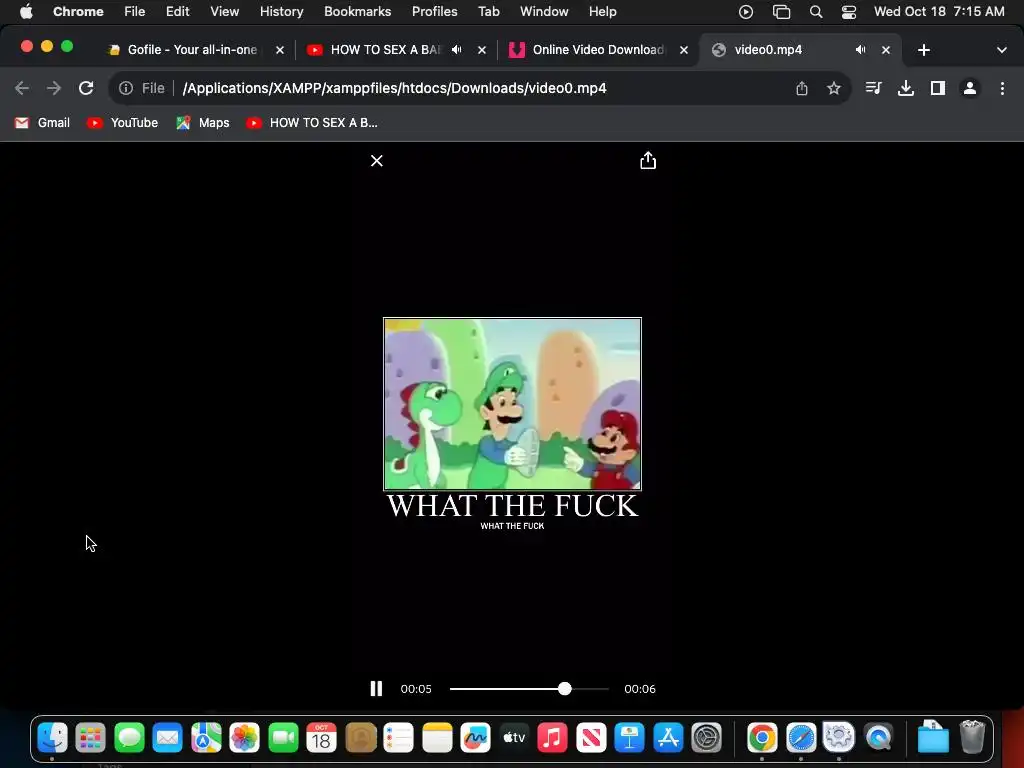Open Launchpad from the Dock
This screenshot has width=1024, height=768.
tap(91, 738)
